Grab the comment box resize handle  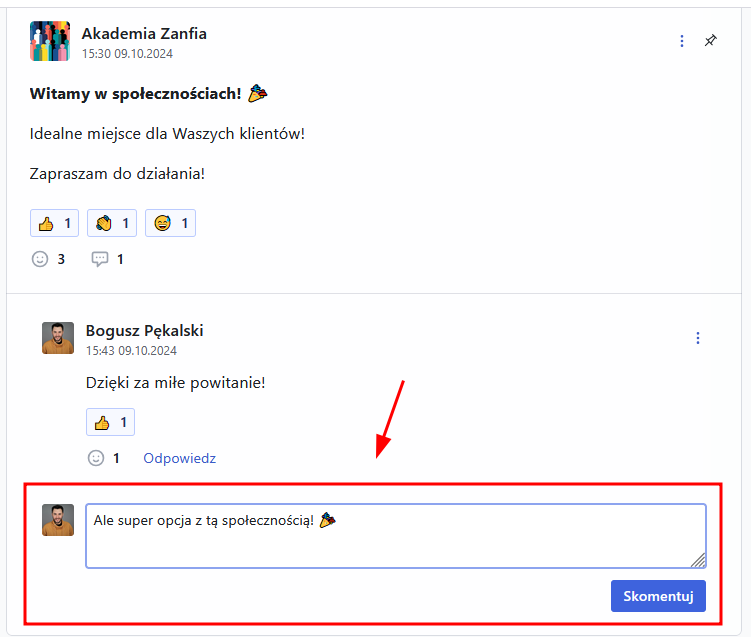coord(698,560)
